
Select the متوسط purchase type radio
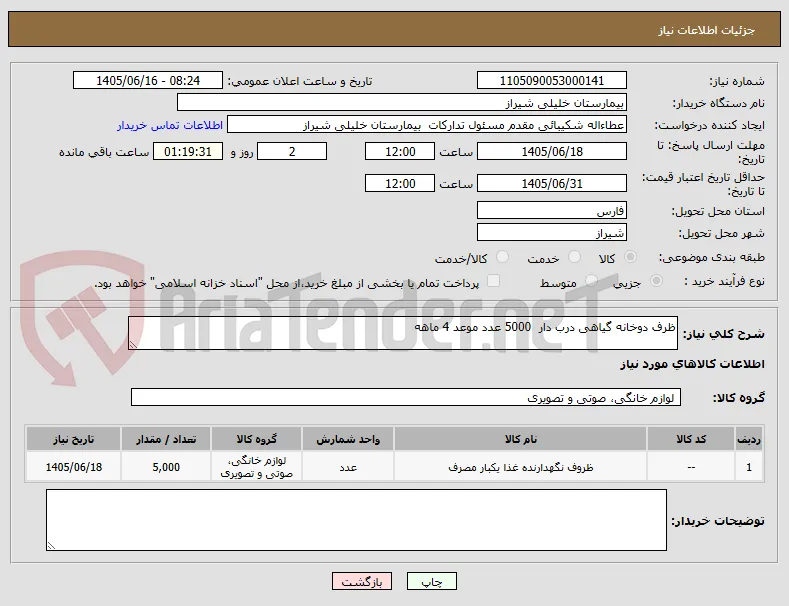click(592, 281)
